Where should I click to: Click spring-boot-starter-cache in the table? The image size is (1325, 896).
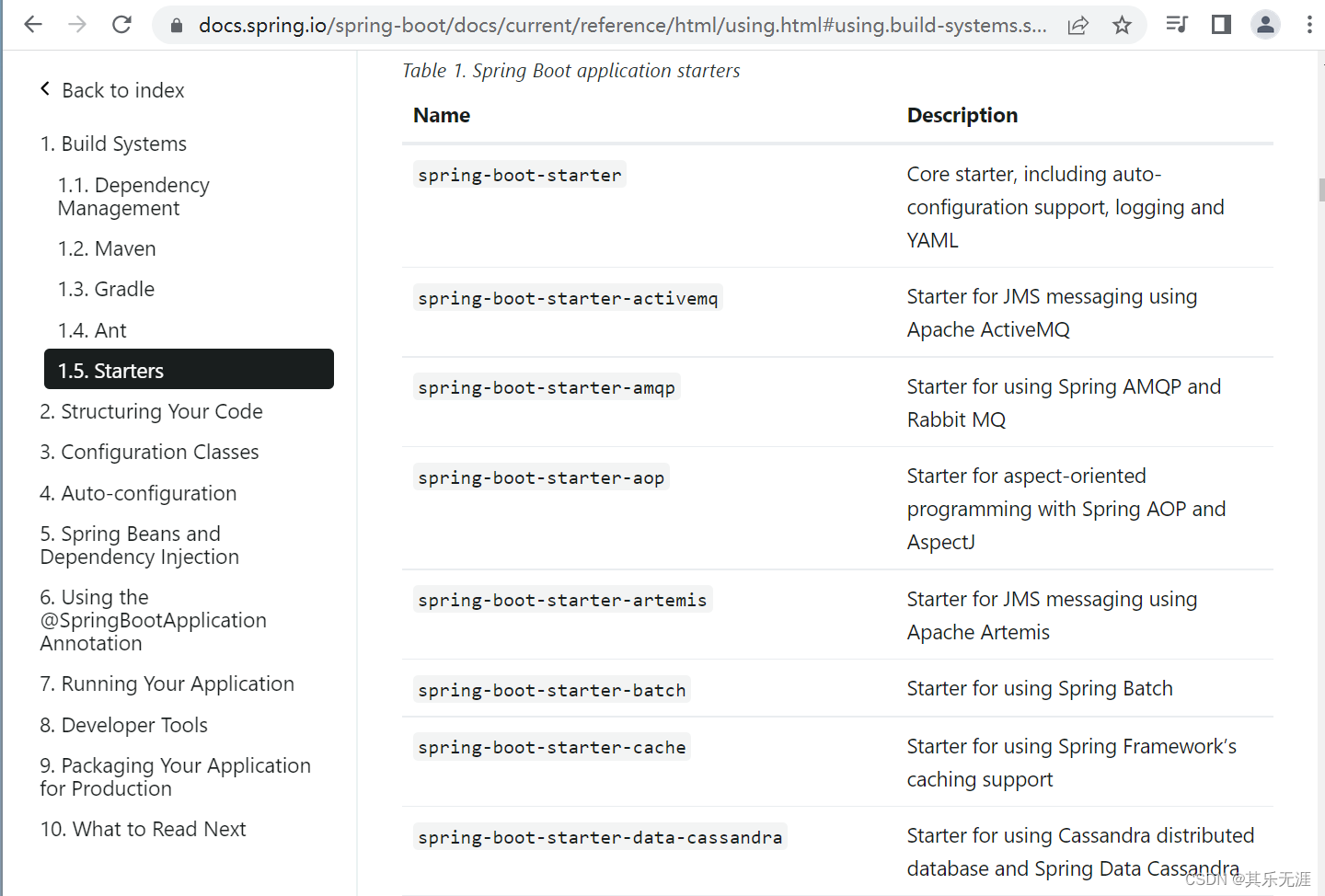coord(552,747)
